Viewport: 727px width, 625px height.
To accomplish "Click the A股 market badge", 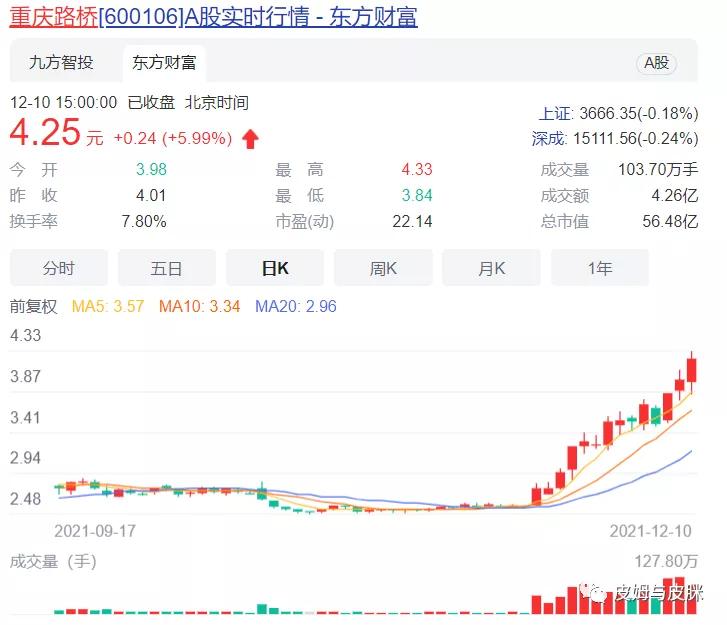I will pos(657,63).
